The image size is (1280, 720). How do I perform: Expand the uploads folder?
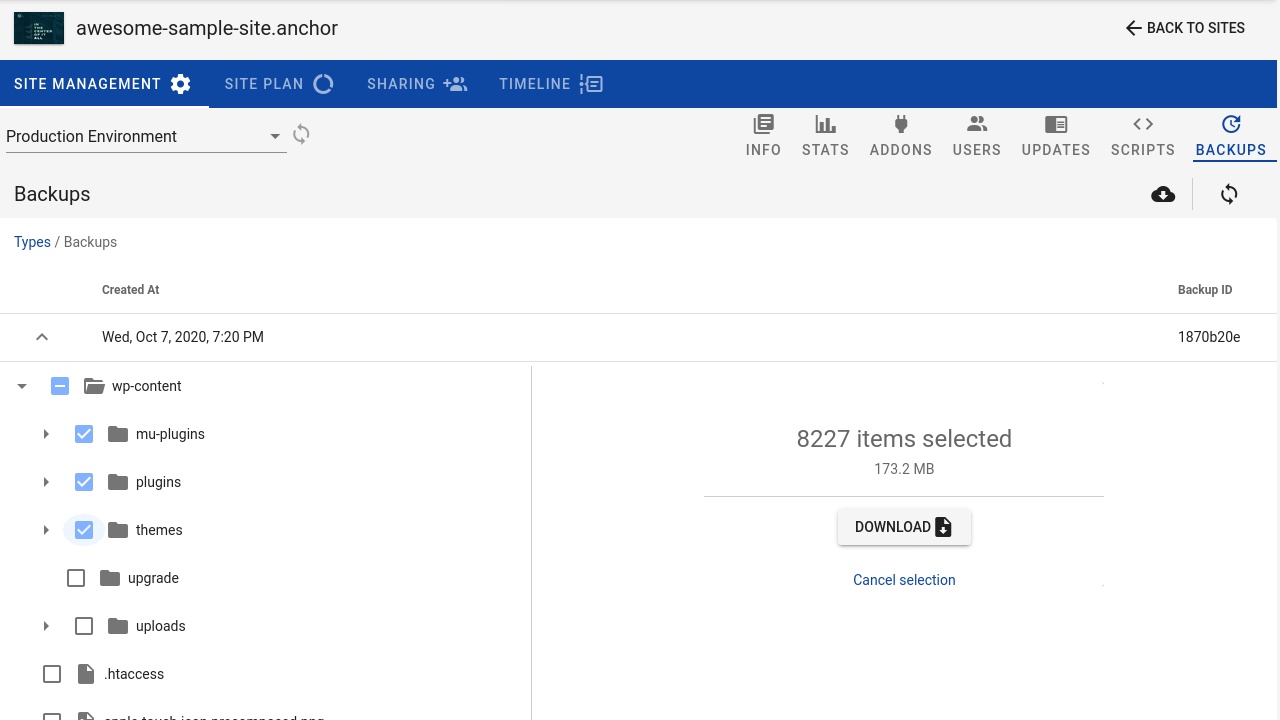pyautogui.click(x=46, y=626)
